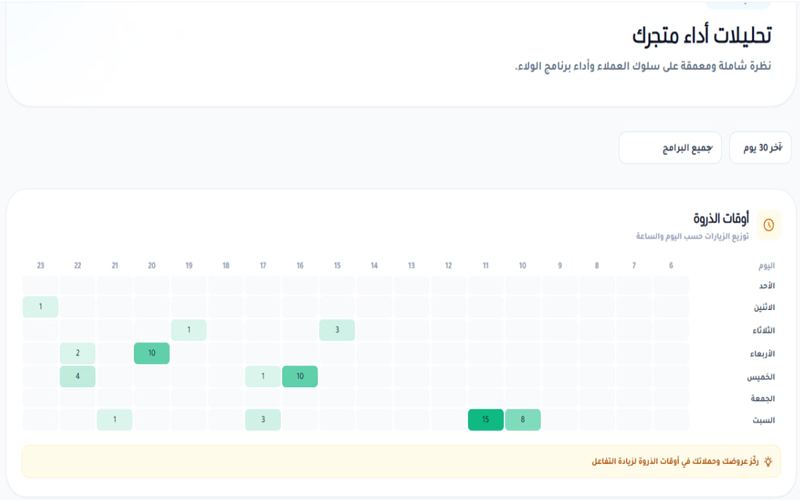Click the clock icon beside أوقات الذروة
This screenshot has height=500, width=800.
point(768,225)
